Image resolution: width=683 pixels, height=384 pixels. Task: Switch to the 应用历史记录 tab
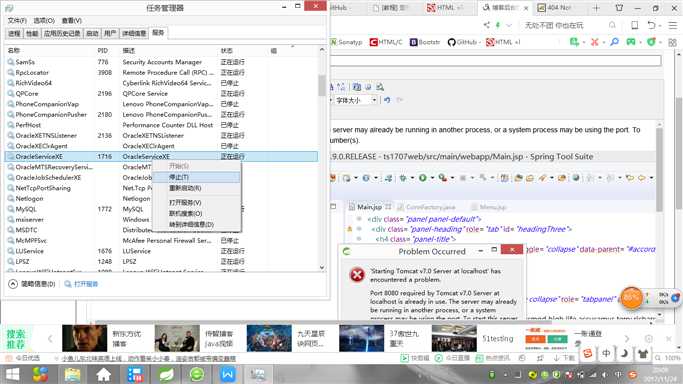[x=62, y=34]
